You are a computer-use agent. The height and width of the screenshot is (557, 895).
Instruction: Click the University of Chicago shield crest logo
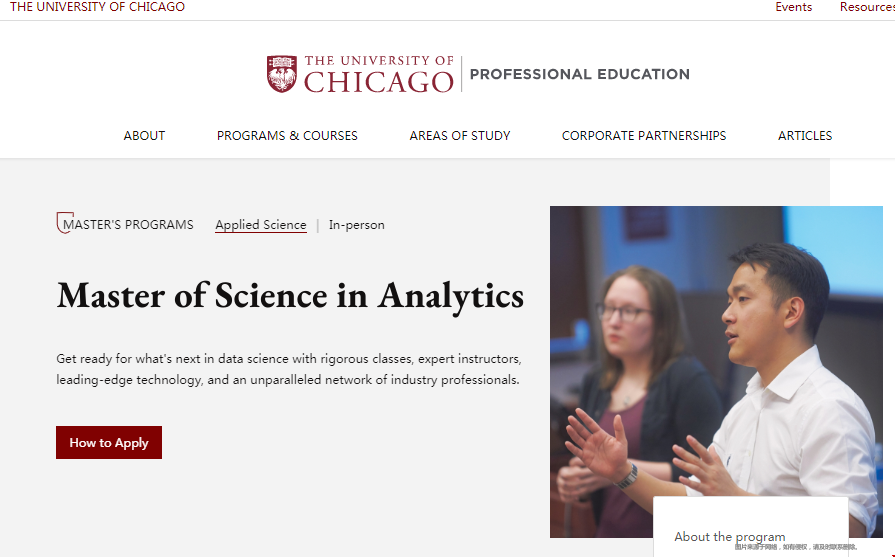pos(282,74)
